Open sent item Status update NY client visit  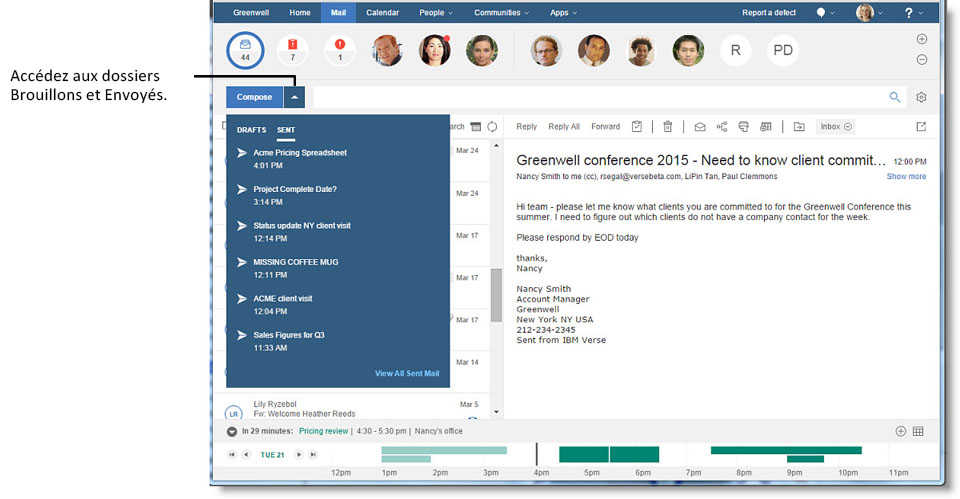pyautogui.click(x=337, y=231)
